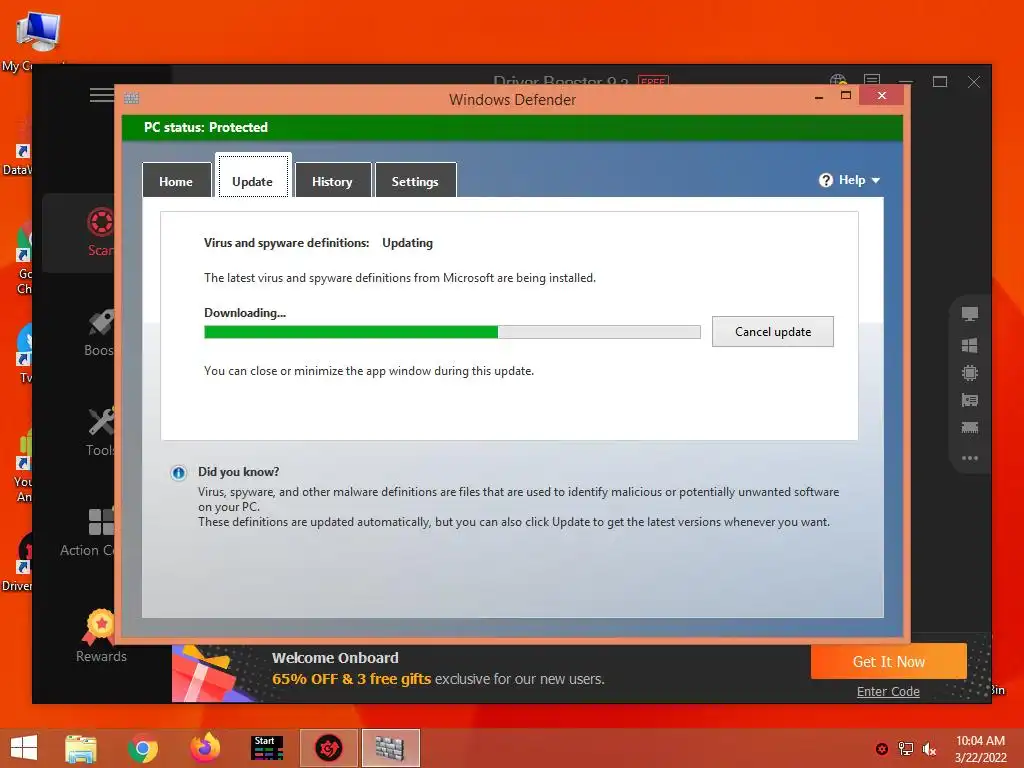Click the muted volume tray icon

tap(929, 749)
